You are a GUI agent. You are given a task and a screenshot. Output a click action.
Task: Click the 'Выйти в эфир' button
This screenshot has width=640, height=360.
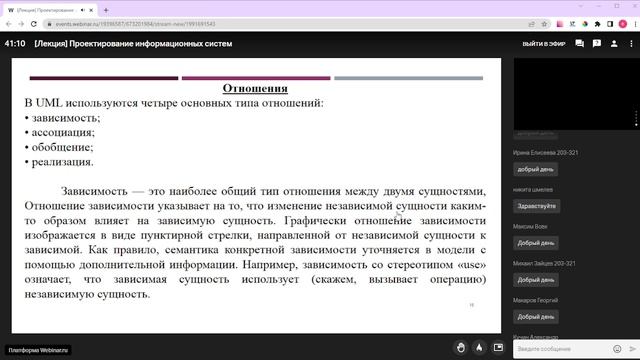click(x=544, y=44)
